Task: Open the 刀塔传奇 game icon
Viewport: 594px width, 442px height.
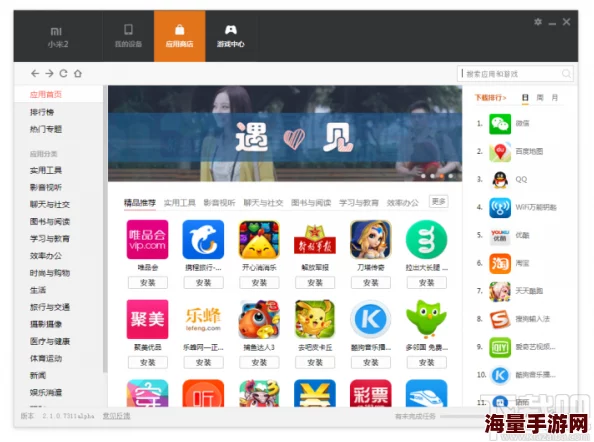Action: pyautogui.click(x=370, y=239)
